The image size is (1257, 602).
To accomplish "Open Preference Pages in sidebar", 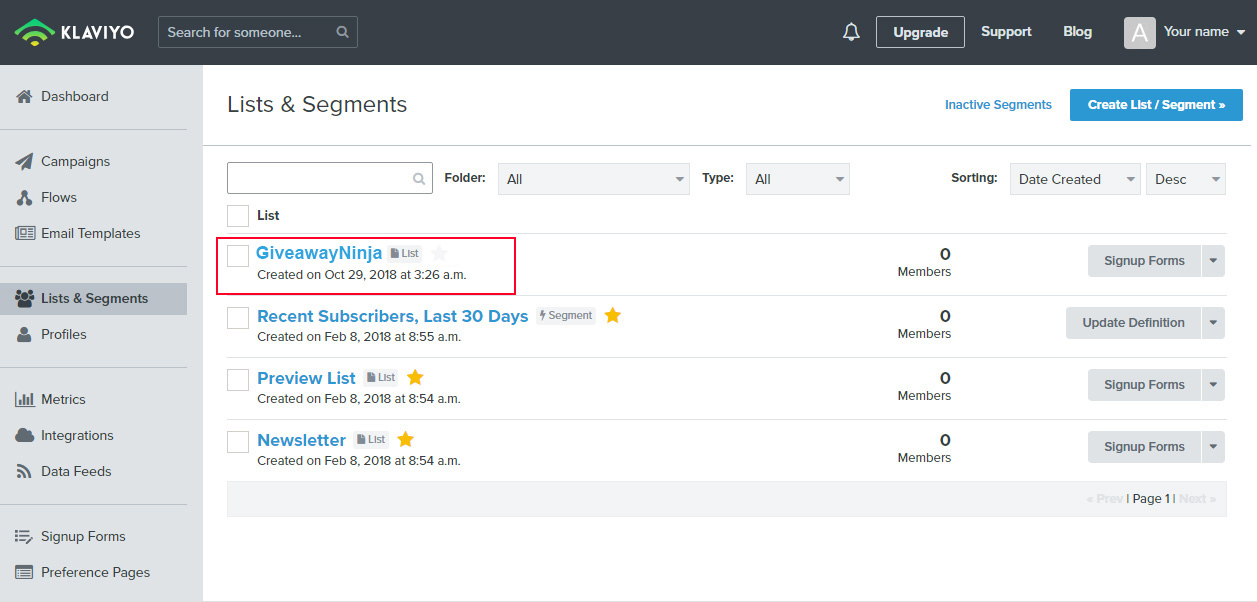I will click(95, 573).
